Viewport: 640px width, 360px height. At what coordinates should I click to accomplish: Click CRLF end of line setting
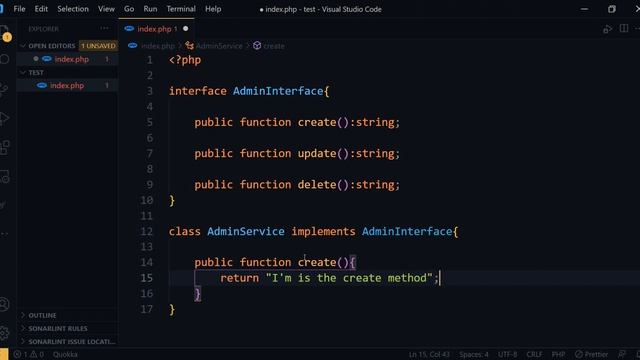(534, 354)
